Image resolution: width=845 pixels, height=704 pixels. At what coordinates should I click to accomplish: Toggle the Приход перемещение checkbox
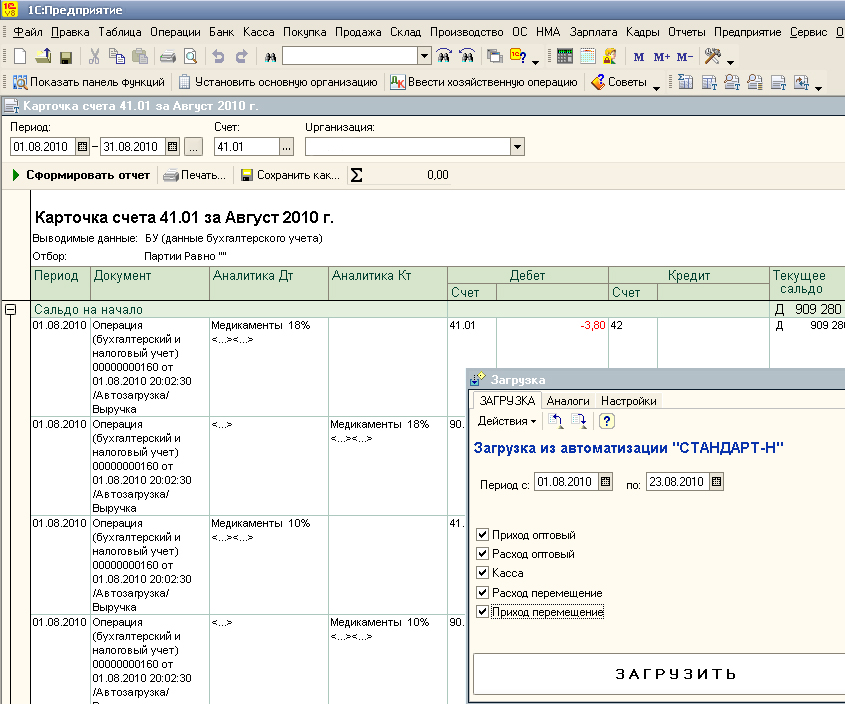pyautogui.click(x=482, y=612)
